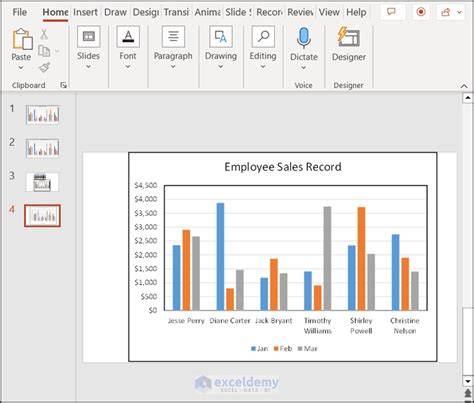Click the Comments speech bubble icon

391,12
